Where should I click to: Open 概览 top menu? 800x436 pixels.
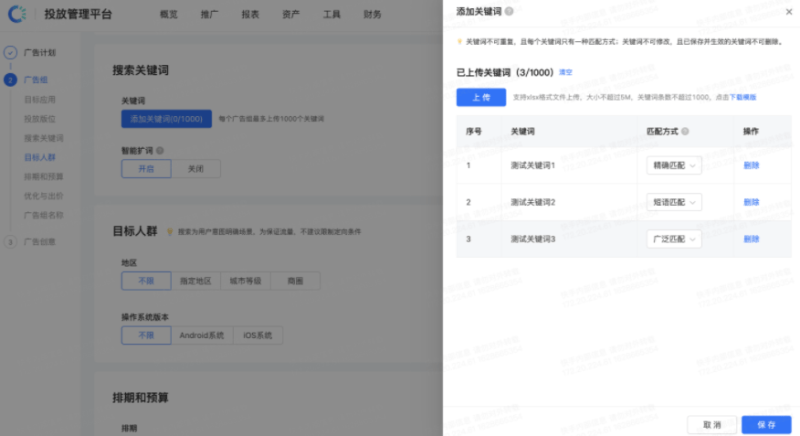point(168,14)
